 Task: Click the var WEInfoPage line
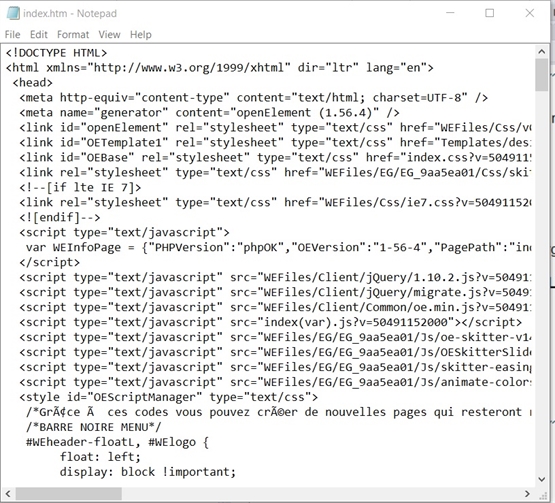tap(278, 247)
